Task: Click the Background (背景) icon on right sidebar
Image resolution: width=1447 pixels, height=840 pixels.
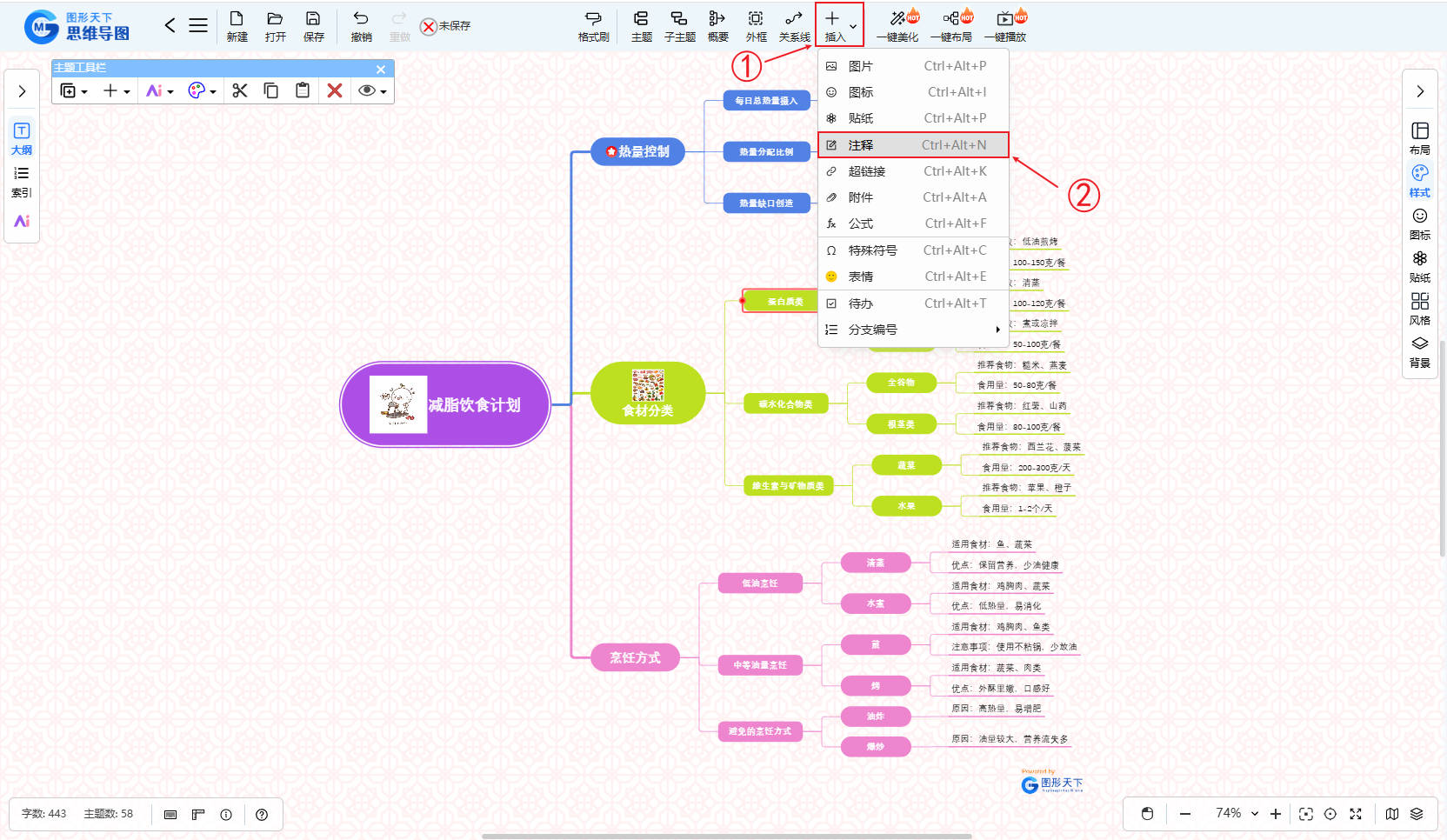Action: [1419, 350]
